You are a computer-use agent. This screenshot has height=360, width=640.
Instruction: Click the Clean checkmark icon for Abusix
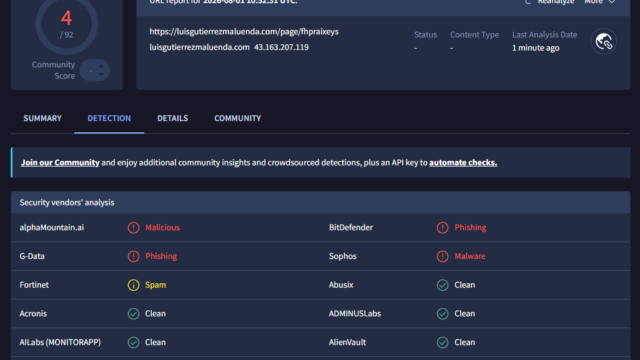coord(442,285)
